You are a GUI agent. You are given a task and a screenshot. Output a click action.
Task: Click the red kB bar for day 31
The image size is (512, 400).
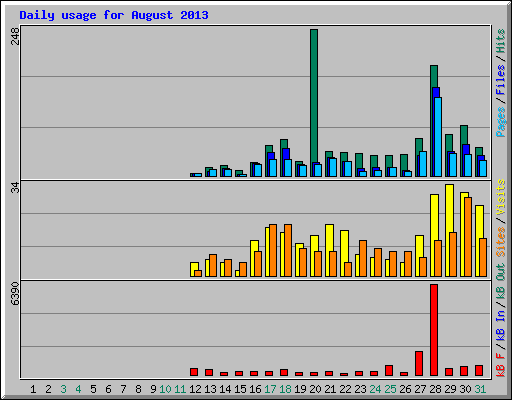point(479,371)
